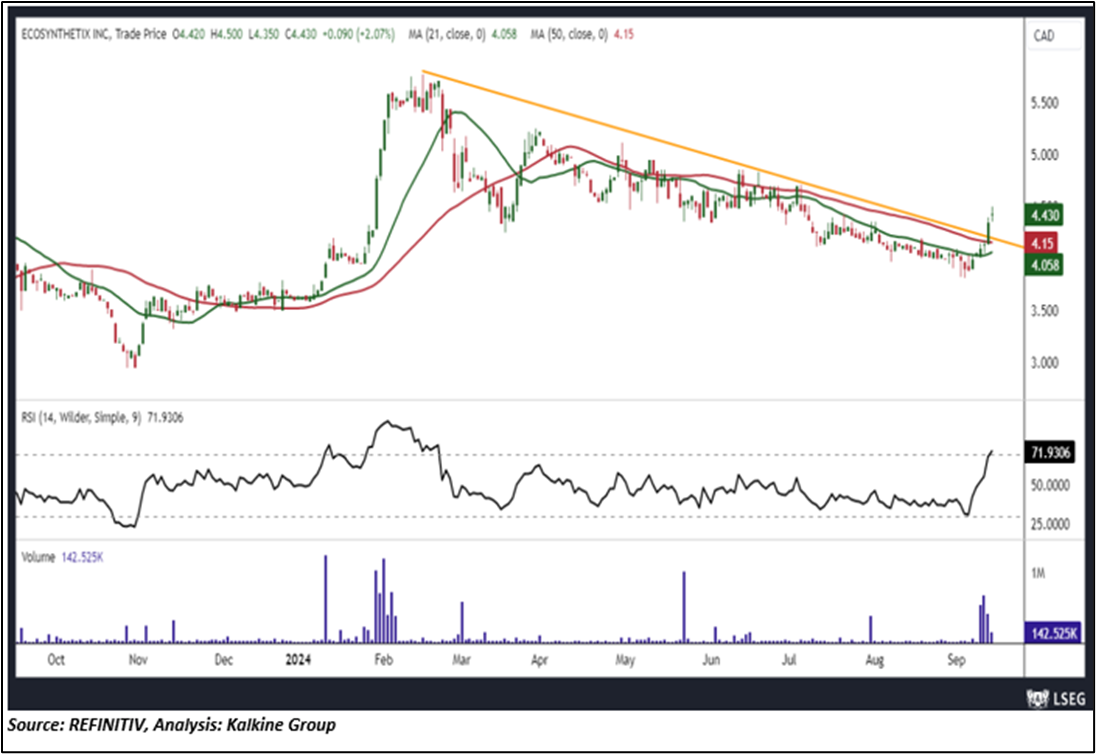This screenshot has height=754, width=1096.
Task: Click the green 4.058 MA price tag
Action: pyautogui.click(x=1044, y=265)
